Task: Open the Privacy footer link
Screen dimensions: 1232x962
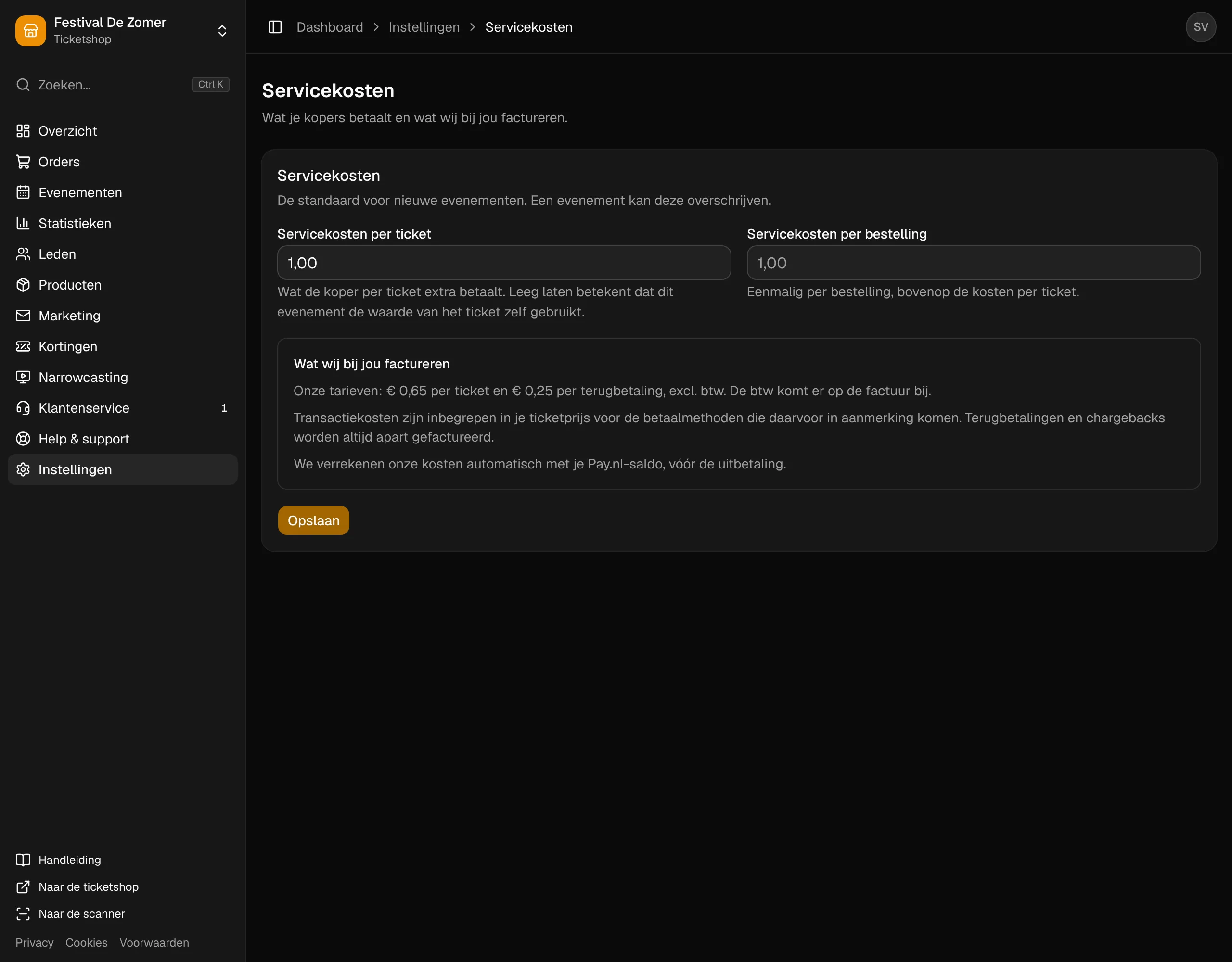Action: coord(35,943)
